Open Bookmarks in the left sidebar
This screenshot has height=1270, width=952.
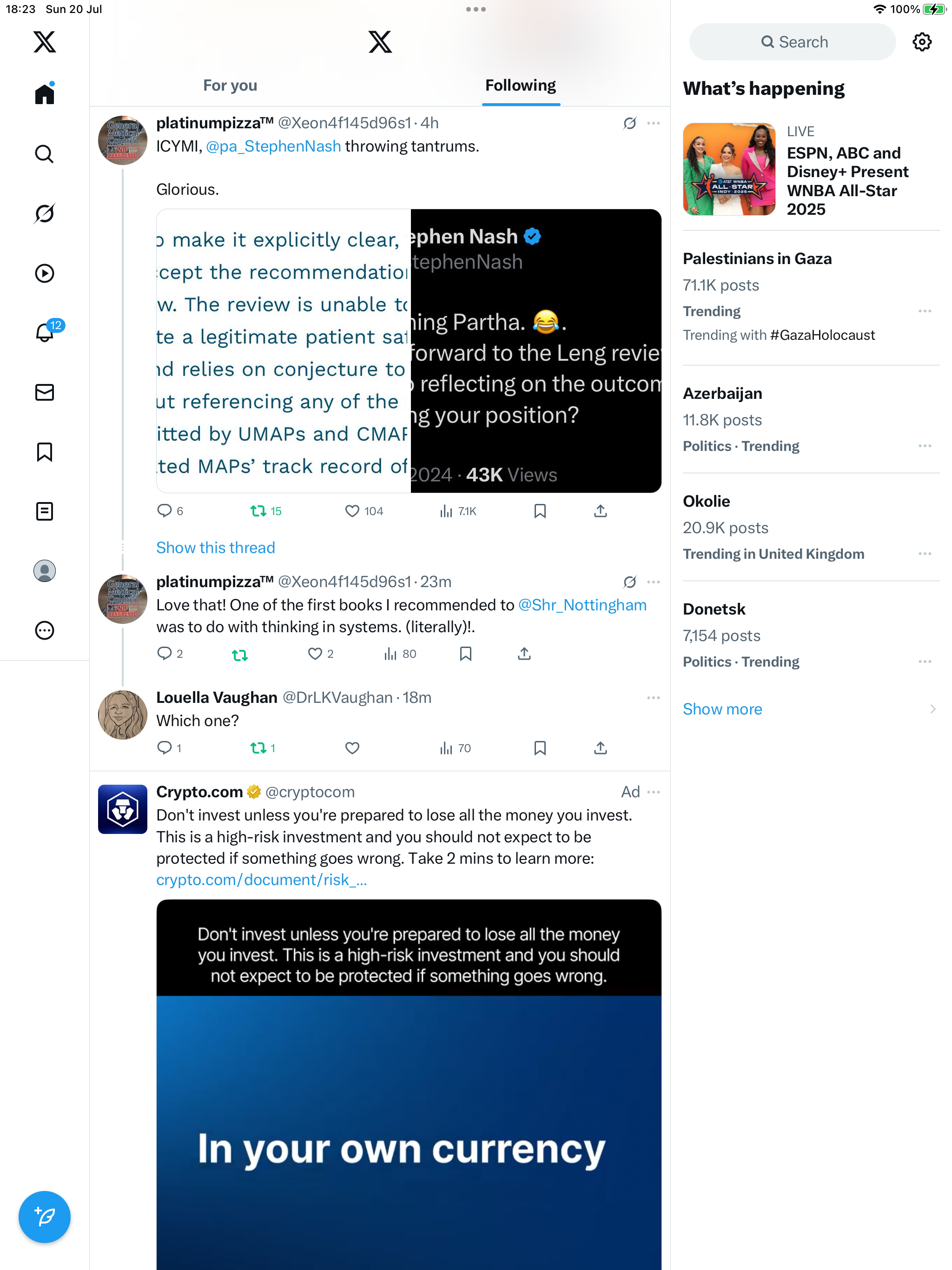click(x=44, y=452)
